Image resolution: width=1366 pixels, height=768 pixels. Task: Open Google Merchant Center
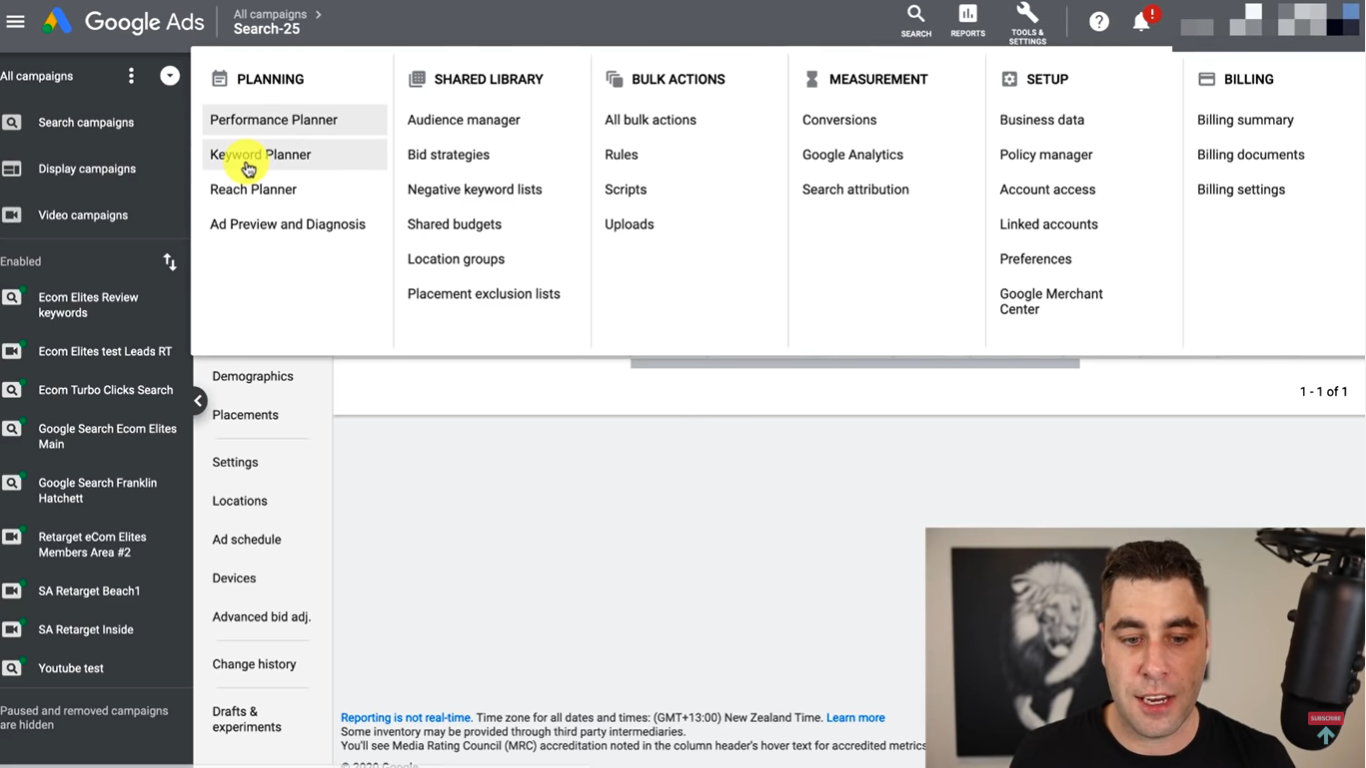pyautogui.click(x=1051, y=301)
